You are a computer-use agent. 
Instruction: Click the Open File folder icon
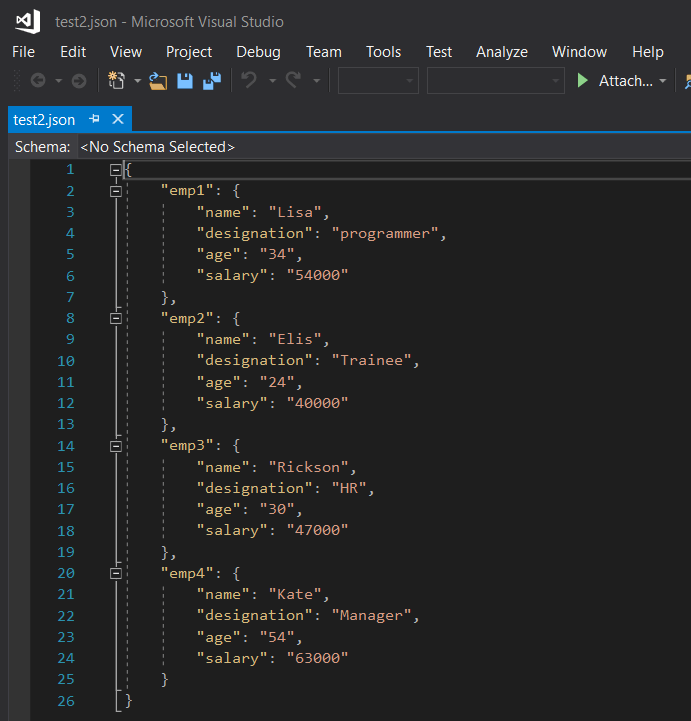click(158, 81)
